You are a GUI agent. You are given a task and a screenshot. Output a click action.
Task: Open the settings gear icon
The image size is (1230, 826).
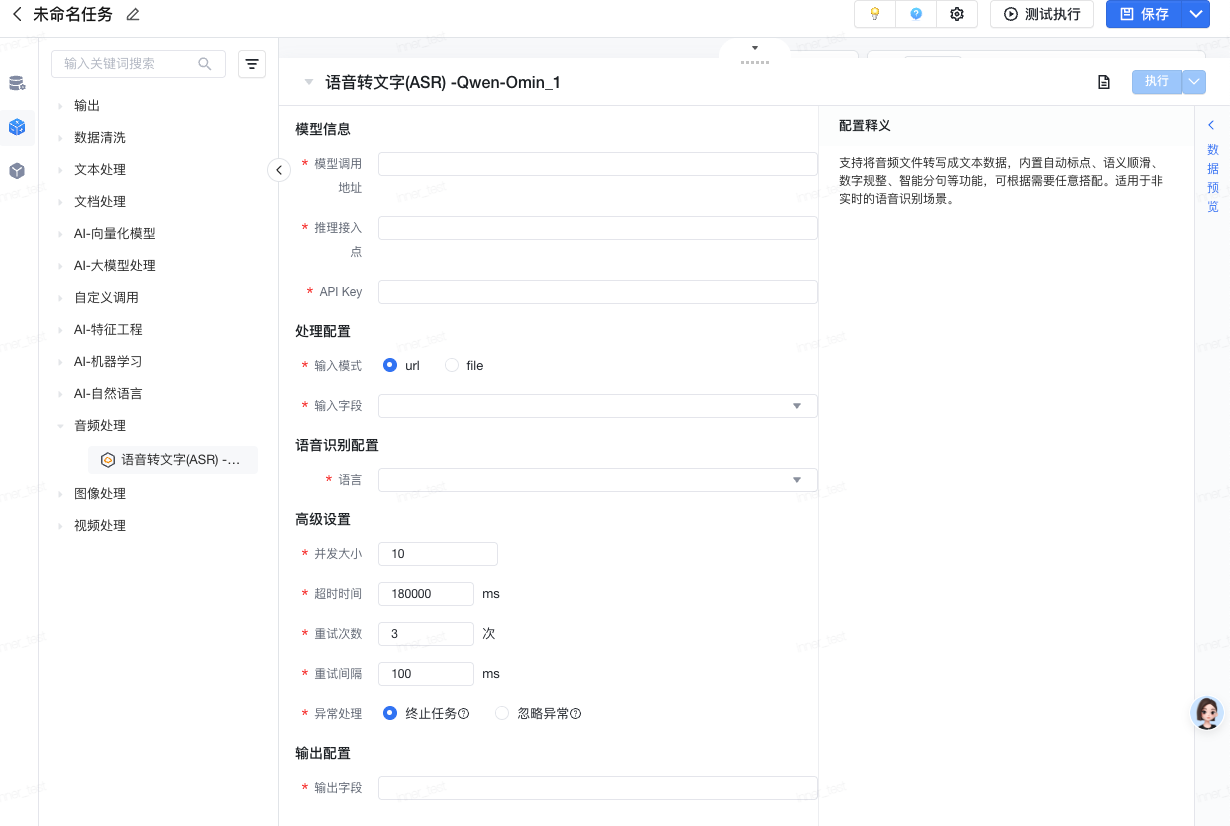click(x=957, y=14)
